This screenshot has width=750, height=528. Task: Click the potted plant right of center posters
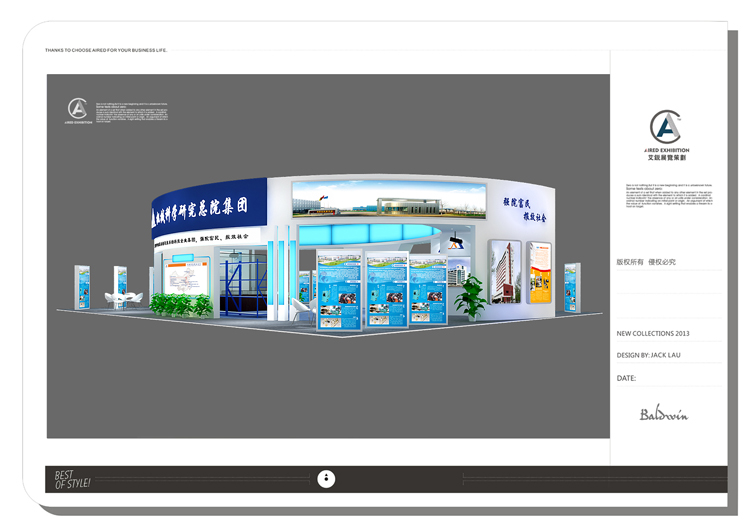click(470, 297)
